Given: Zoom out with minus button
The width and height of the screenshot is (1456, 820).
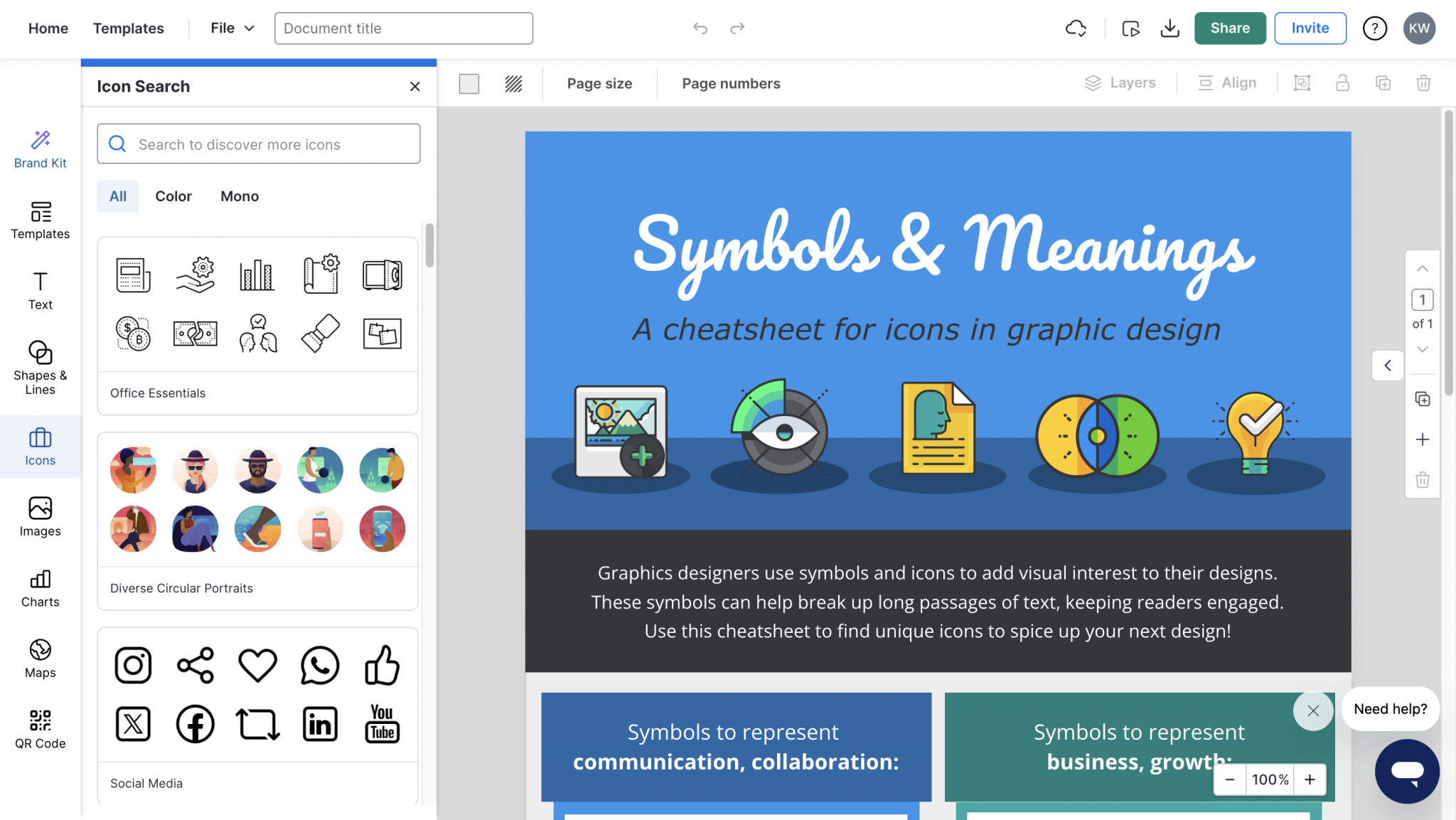Looking at the screenshot, I should [x=1230, y=779].
